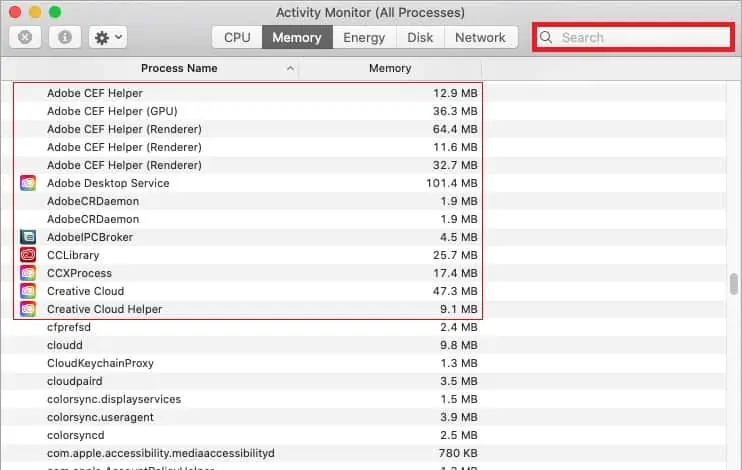Toggle sort direction arrow on Process Name
The height and width of the screenshot is (470, 742).
[290, 68]
